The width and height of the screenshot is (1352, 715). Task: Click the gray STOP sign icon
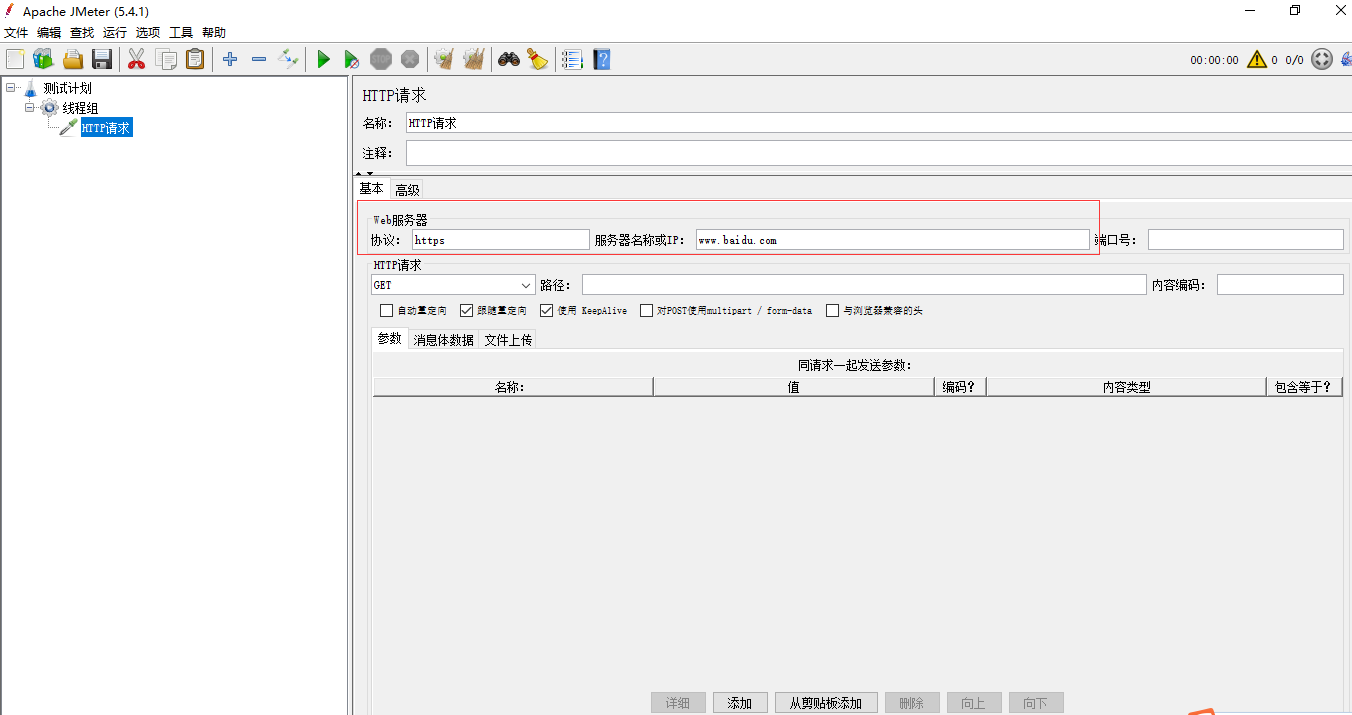click(x=381, y=59)
